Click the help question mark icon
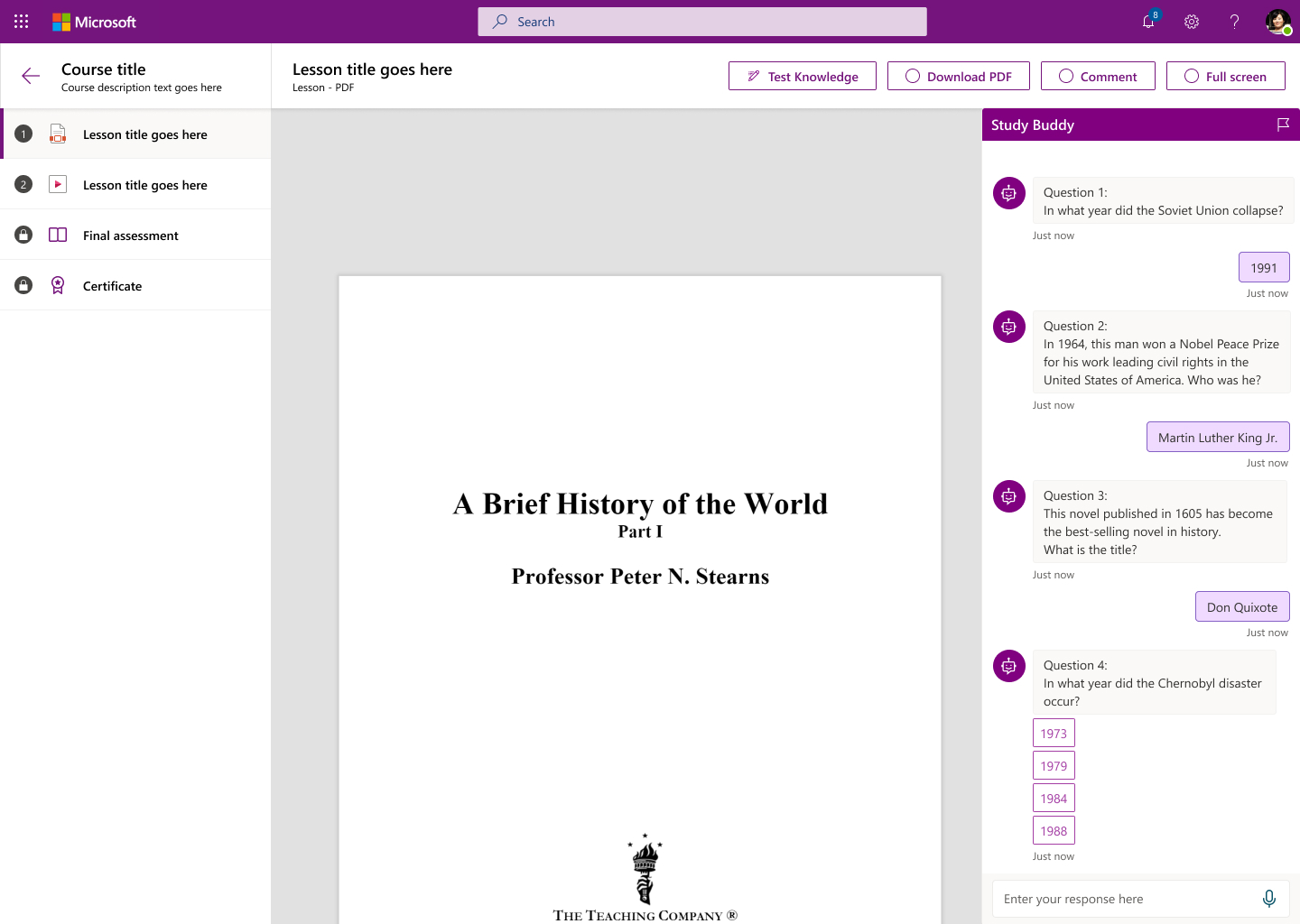 (1234, 22)
